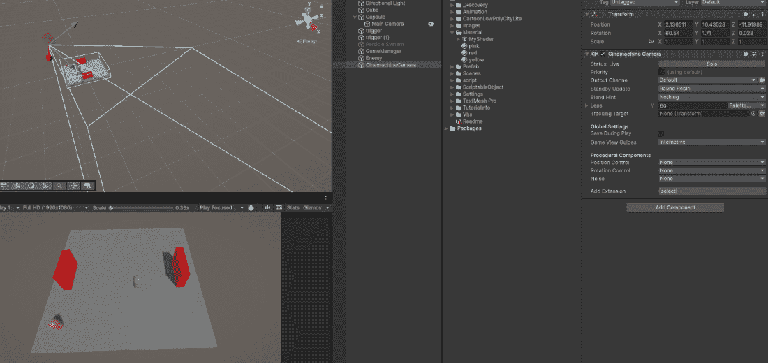Collapse the Capsule object in Hierarchy
This screenshot has height=363, width=768.
(355, 17)
